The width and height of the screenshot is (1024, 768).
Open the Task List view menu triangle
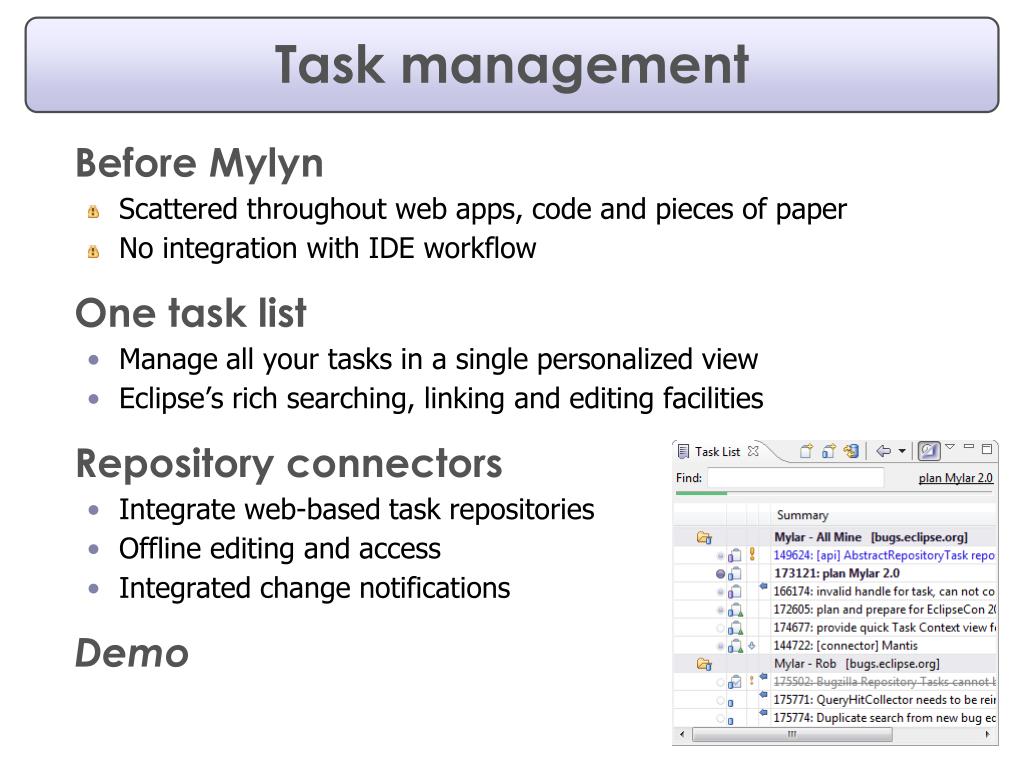point(950,447)
